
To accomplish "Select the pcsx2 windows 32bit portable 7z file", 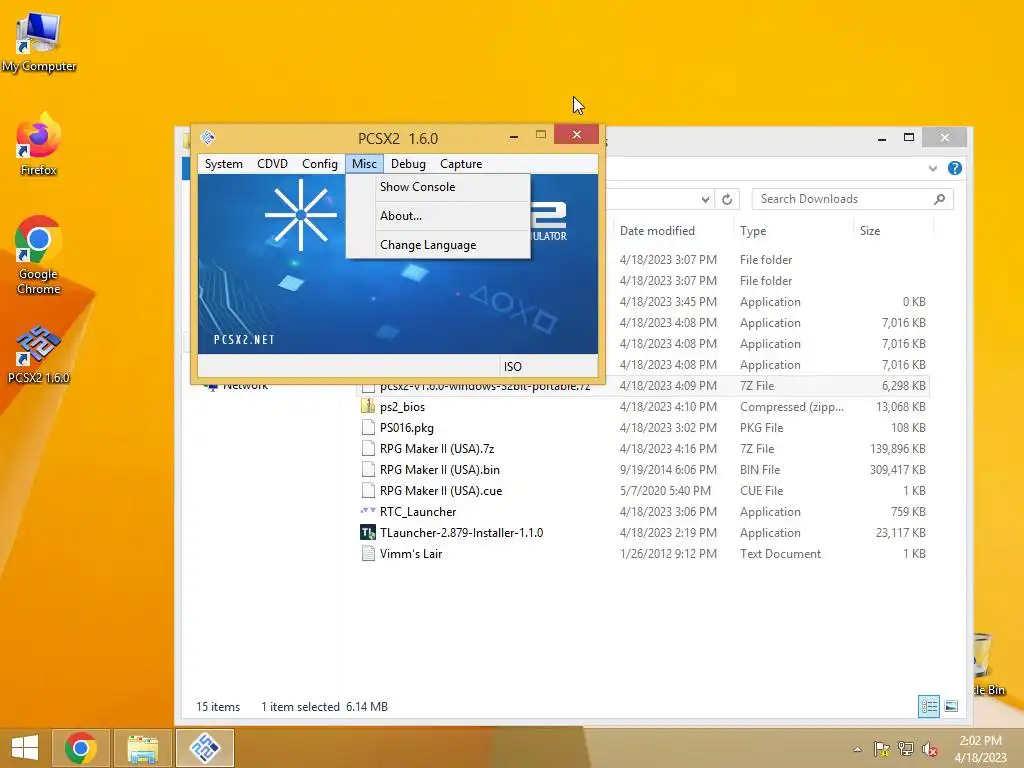I will coord(485,387).
